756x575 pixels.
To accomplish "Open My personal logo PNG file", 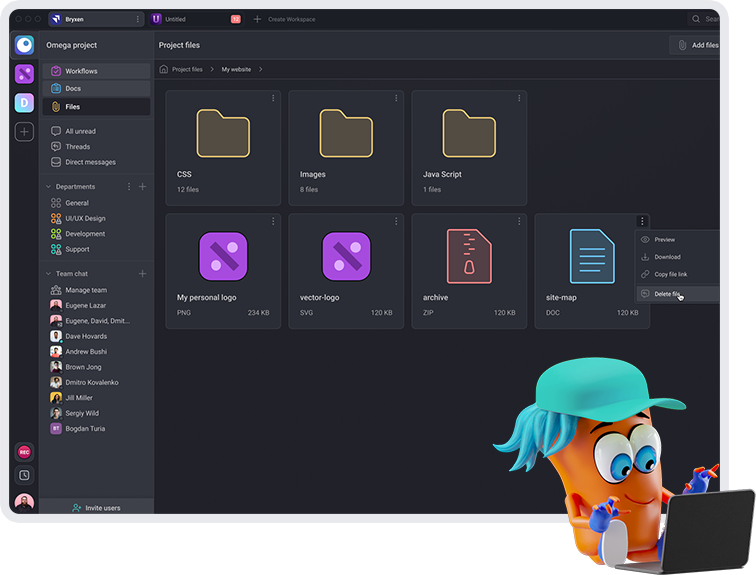I will 223,271.
